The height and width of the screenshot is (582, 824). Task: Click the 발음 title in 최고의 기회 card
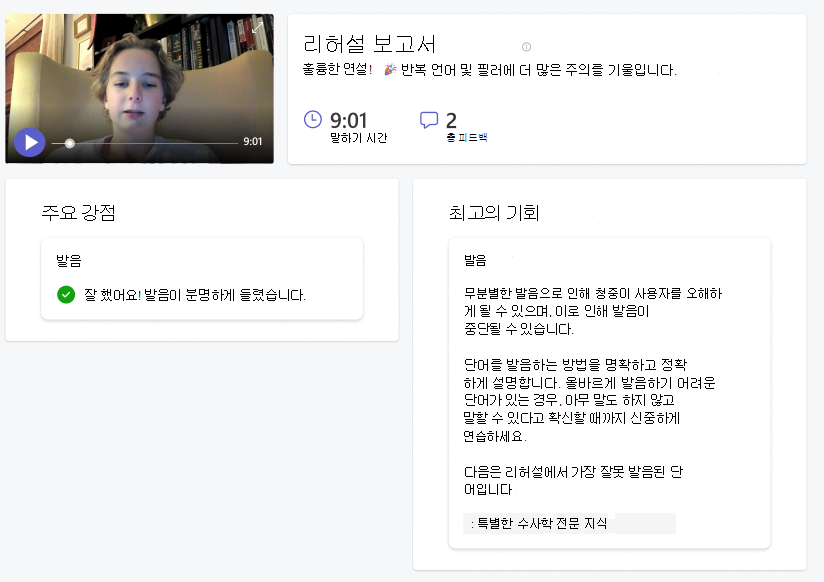click(x=475, y=260)
